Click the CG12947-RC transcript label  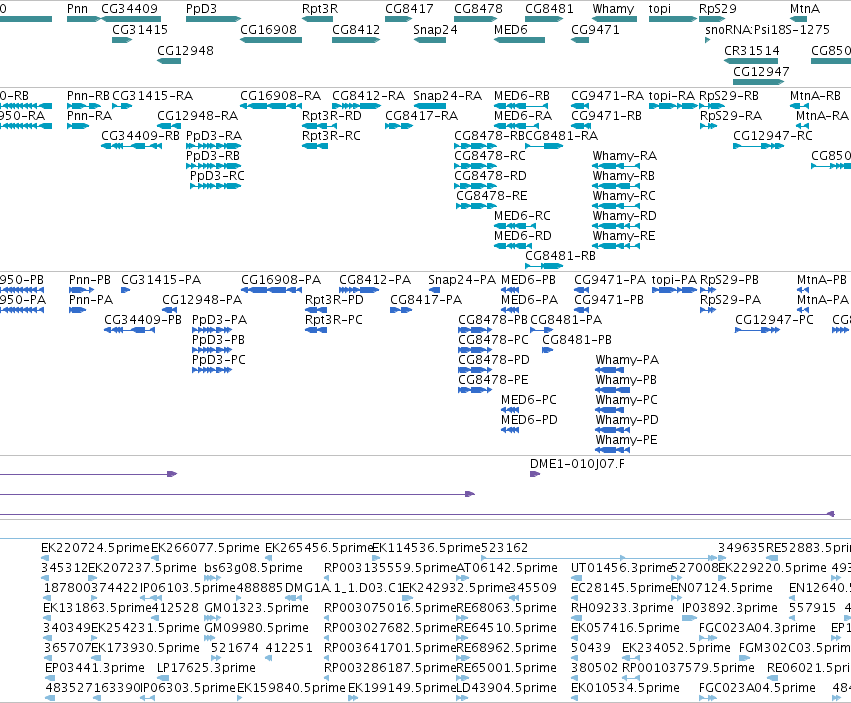tap(773, 136)
